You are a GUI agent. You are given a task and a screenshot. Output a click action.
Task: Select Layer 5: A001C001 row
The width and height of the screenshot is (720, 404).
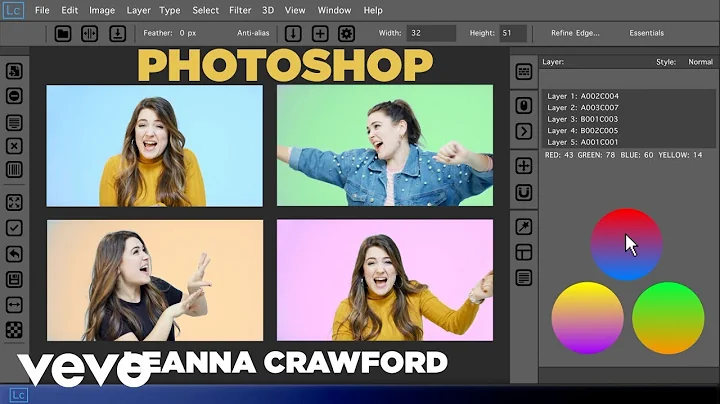tap(583, 142)
